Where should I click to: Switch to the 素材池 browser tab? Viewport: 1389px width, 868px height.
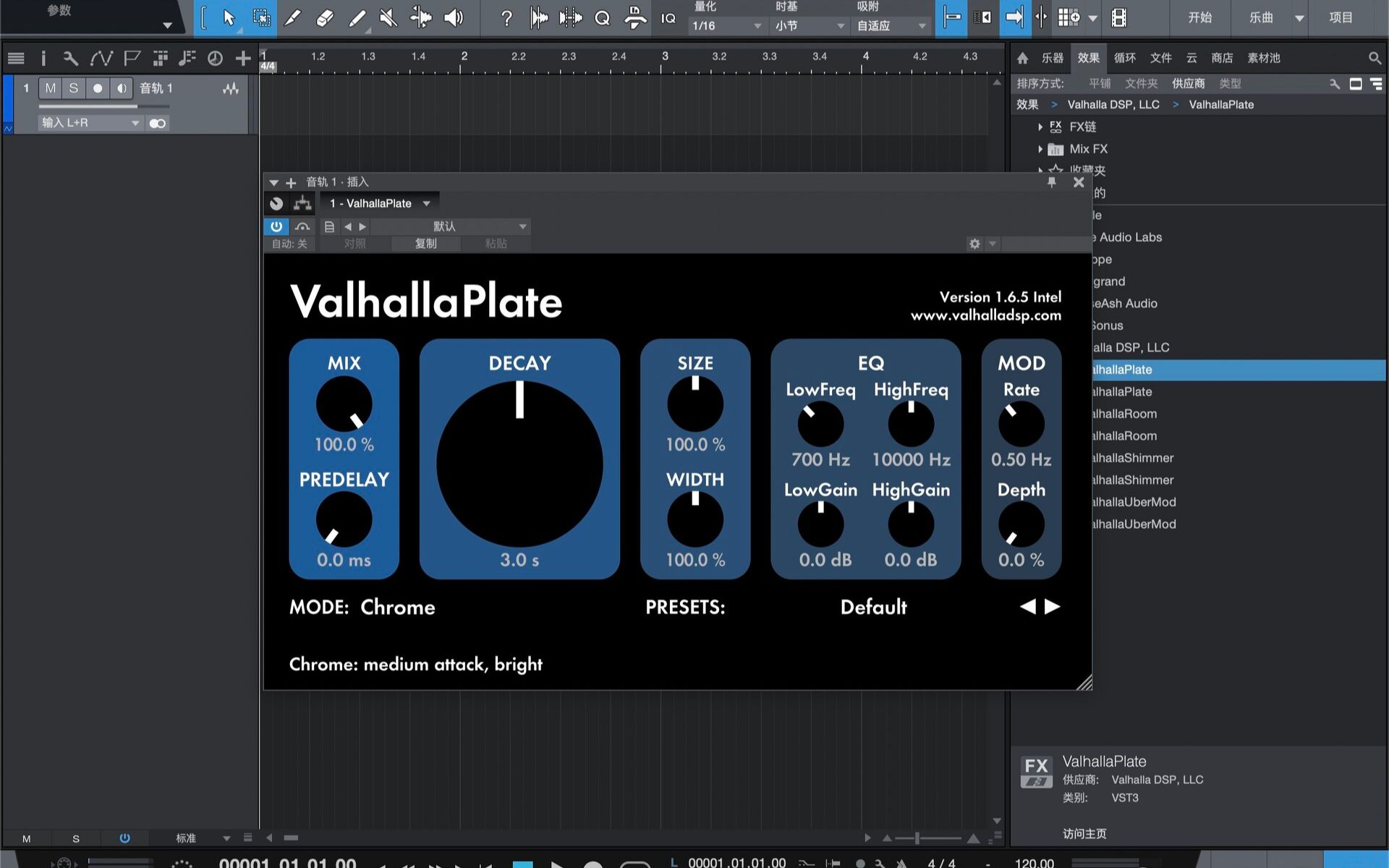point(1263,58)
